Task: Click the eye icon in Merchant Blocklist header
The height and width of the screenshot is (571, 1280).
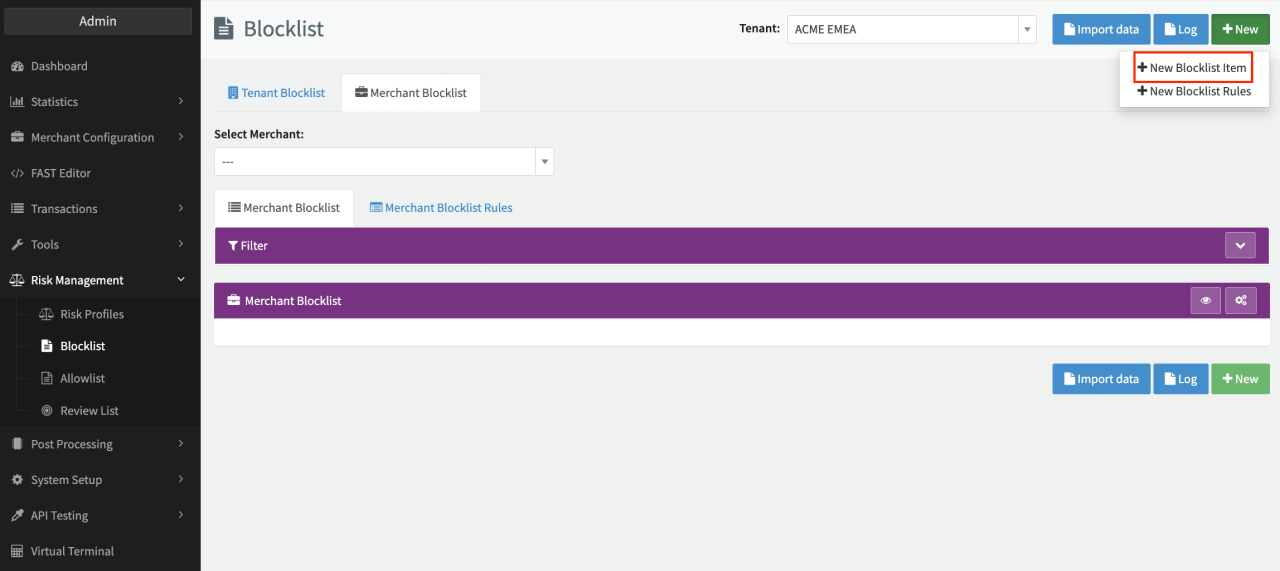Action: click(x=1205, y=300)
